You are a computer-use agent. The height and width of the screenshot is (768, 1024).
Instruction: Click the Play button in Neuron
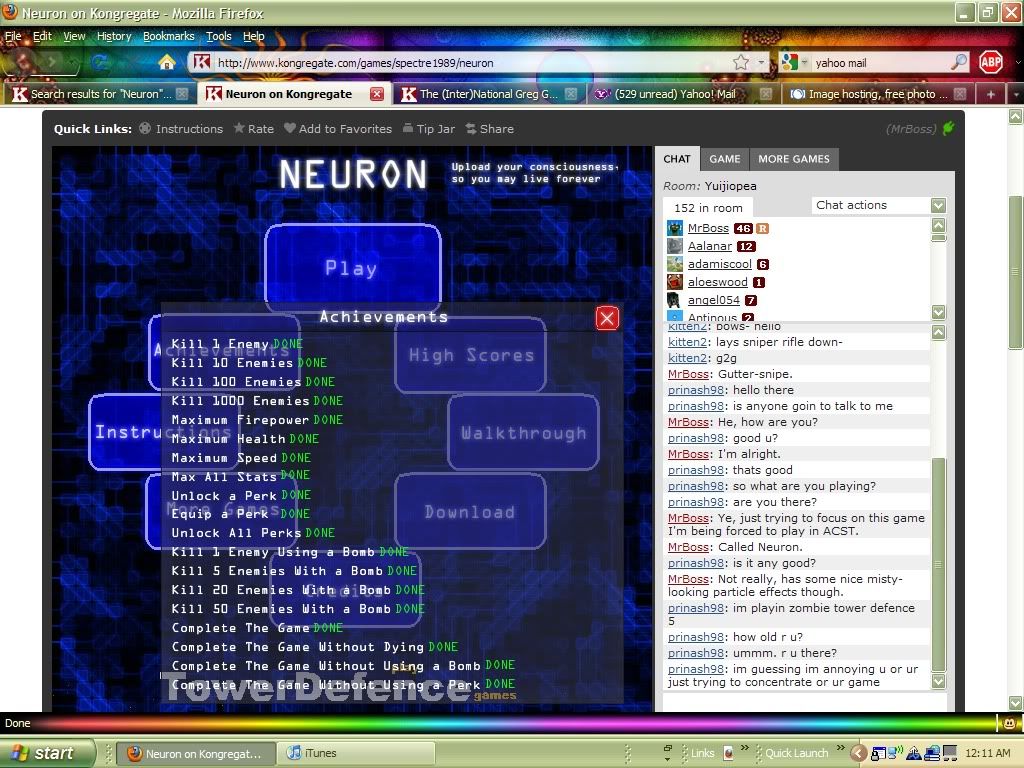click(352, 267)
